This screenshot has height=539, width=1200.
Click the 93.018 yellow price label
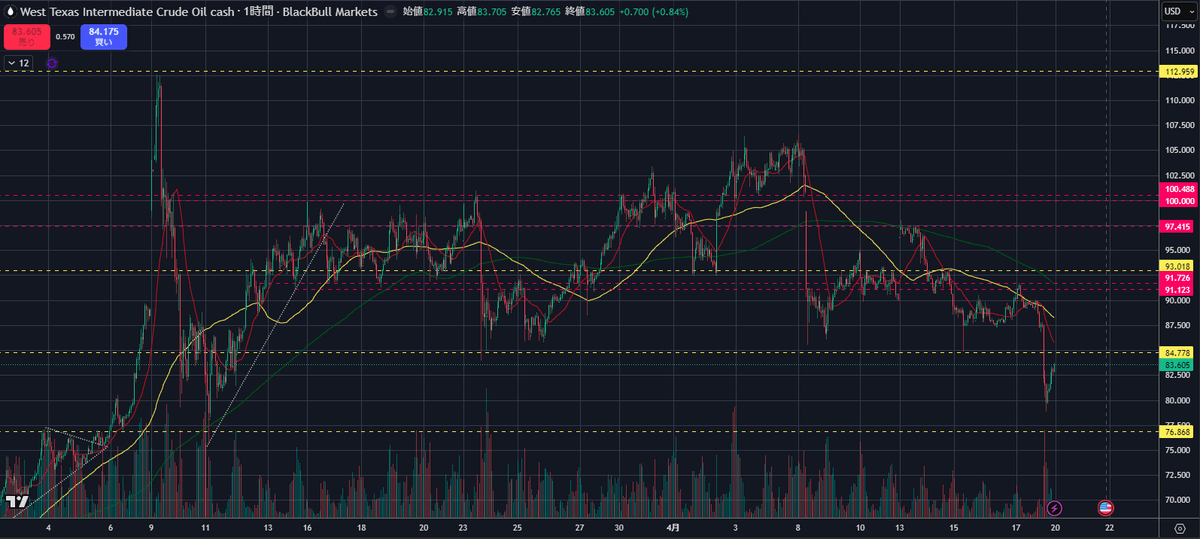(x=1175, y=266)
